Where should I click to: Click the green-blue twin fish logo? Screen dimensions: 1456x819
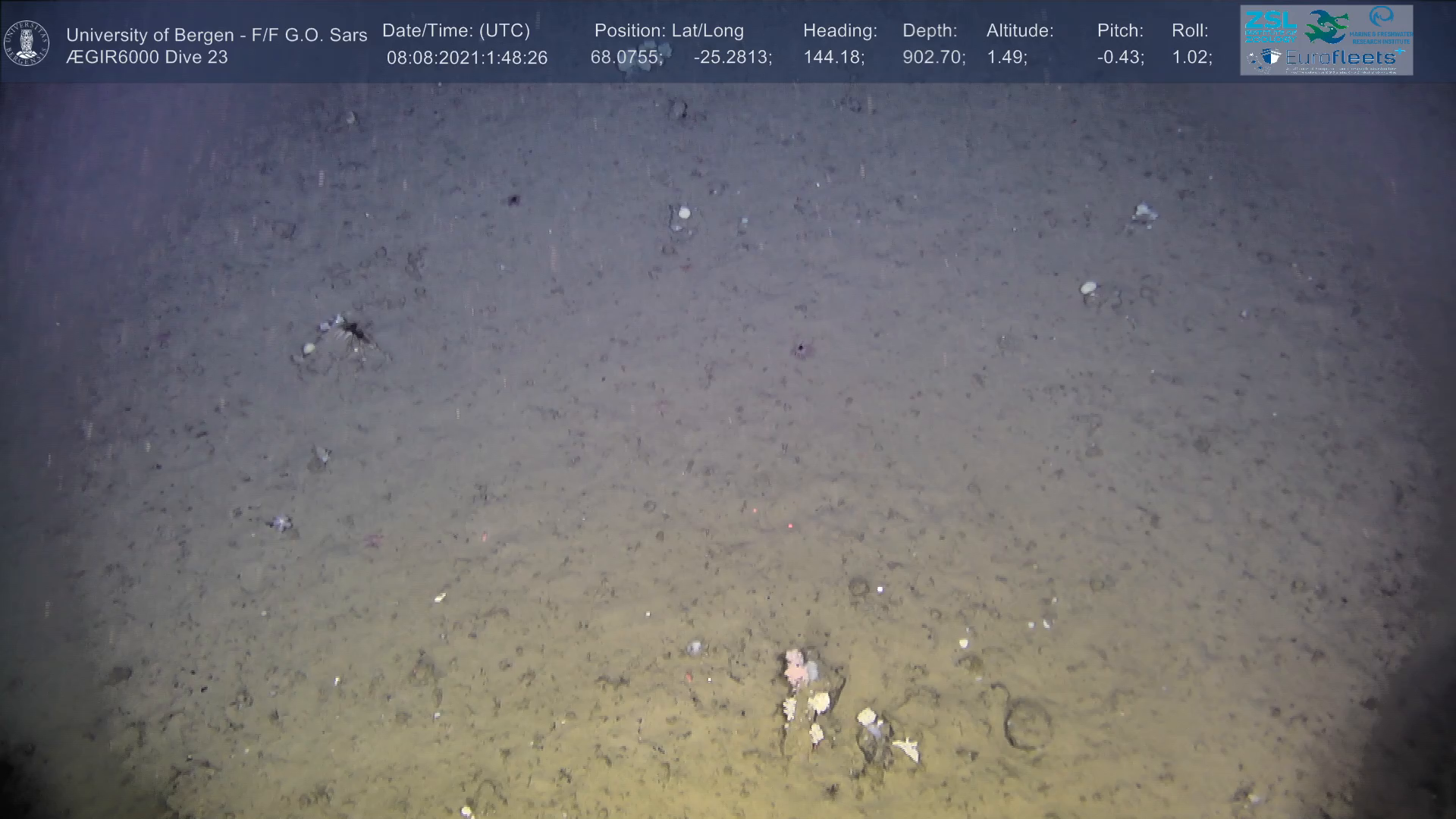point(1326,27)
